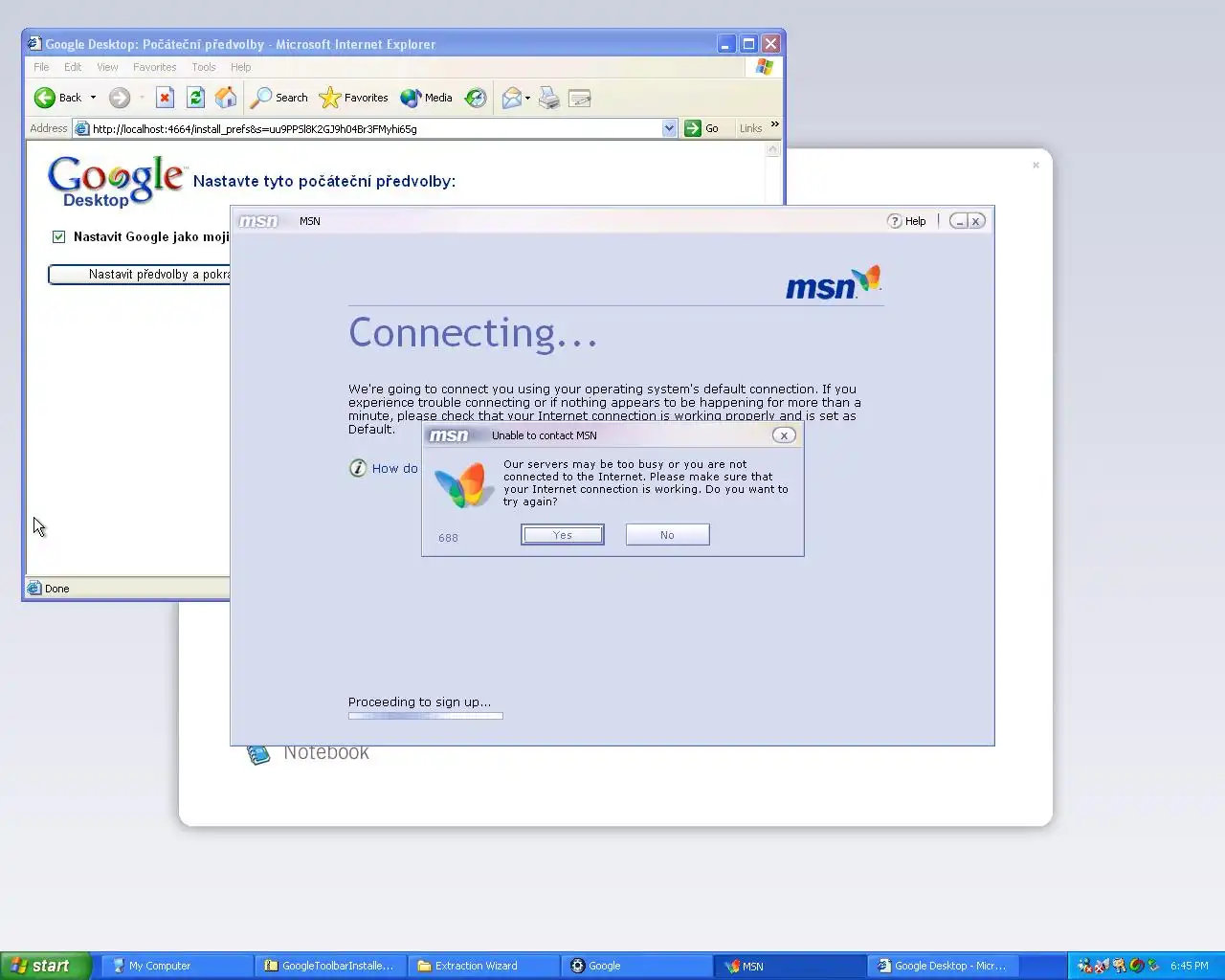Click the Notebook icon in background window

point(258,755)
